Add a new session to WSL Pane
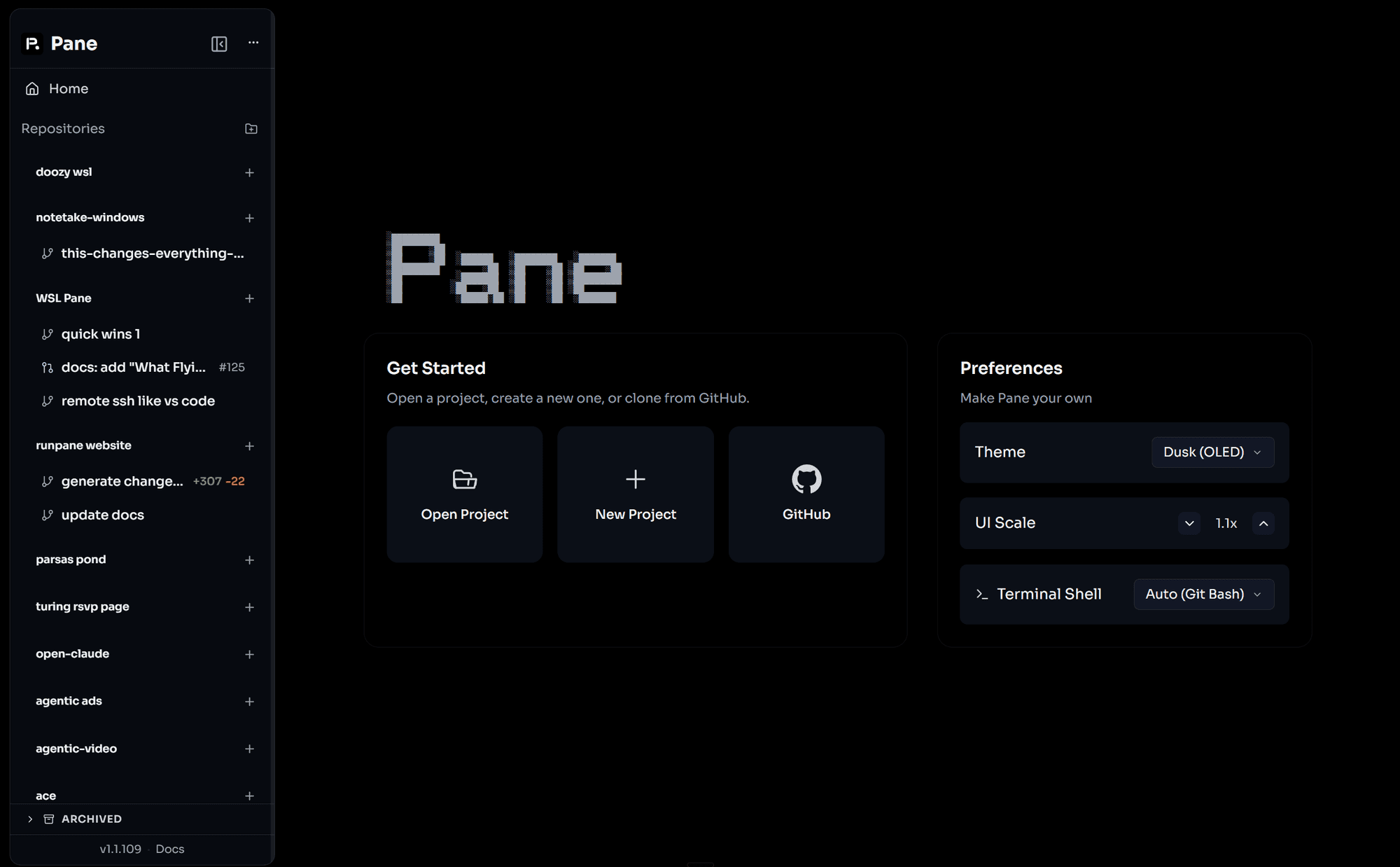Screen dimensions: 1400x867 point(249,298)
